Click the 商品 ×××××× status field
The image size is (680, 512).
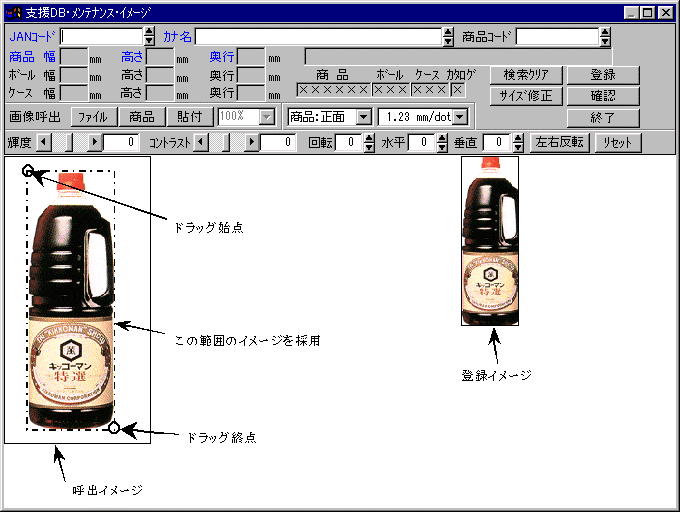pos(333,90)
